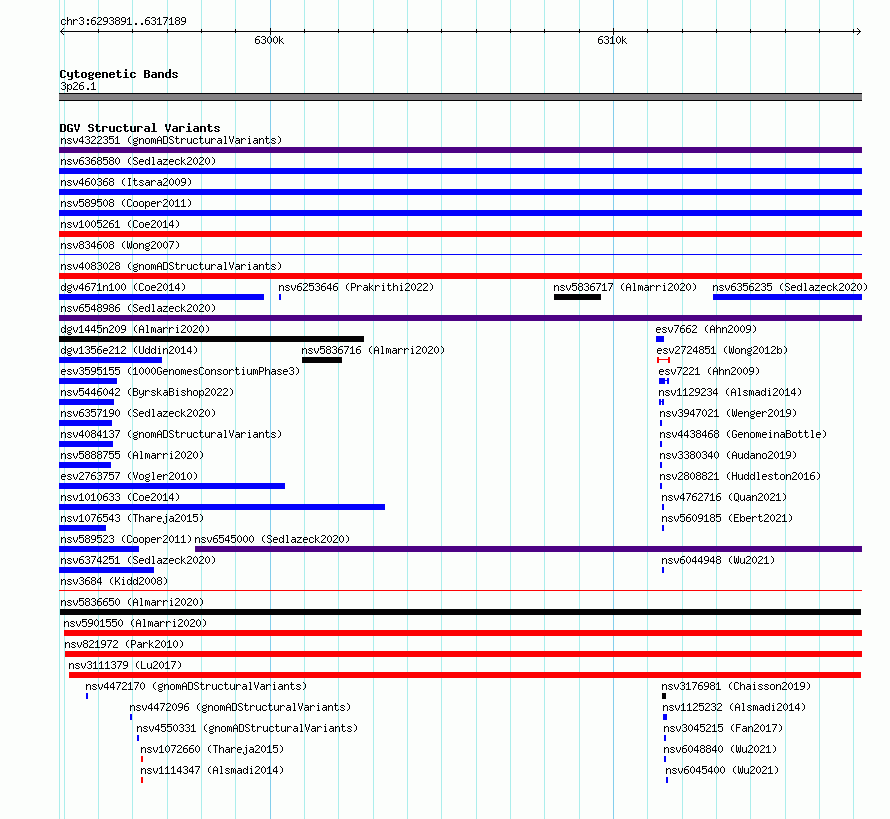This screenshot has height=819, width=890.
Task: Click the nsv5836717 (Almarri2020) black bar
Action: pyautogui.click(x=577, y=297)
